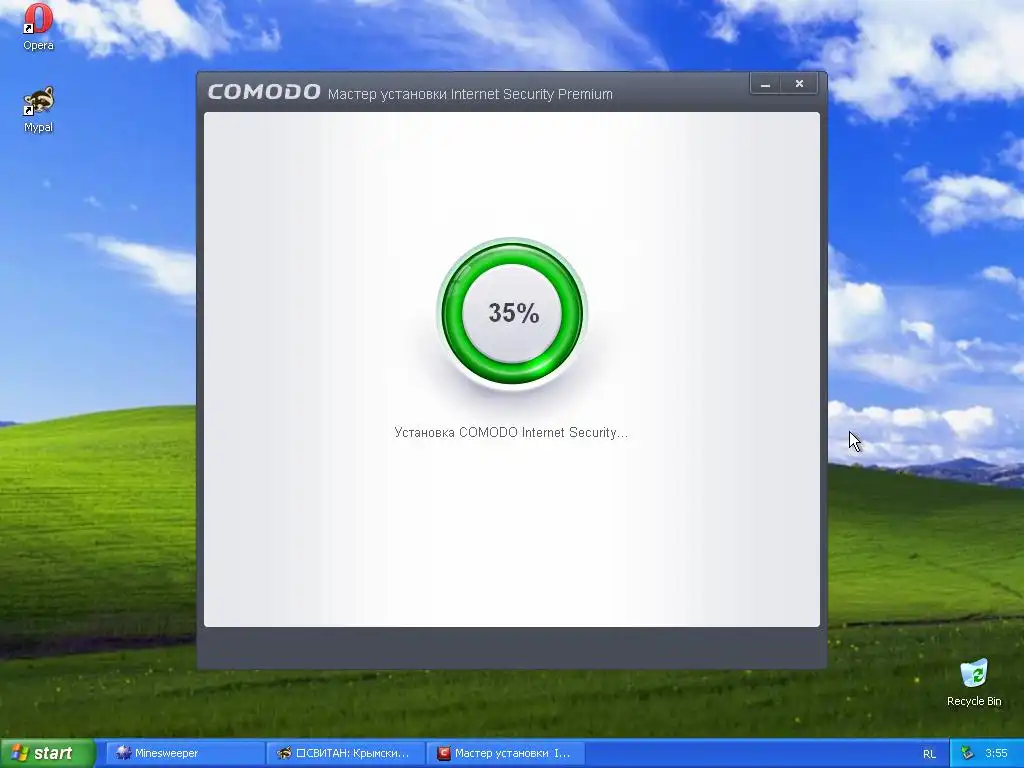Click the COMODO logo in the title bar
Screen dimensions: 1024x768
point(264,92)
